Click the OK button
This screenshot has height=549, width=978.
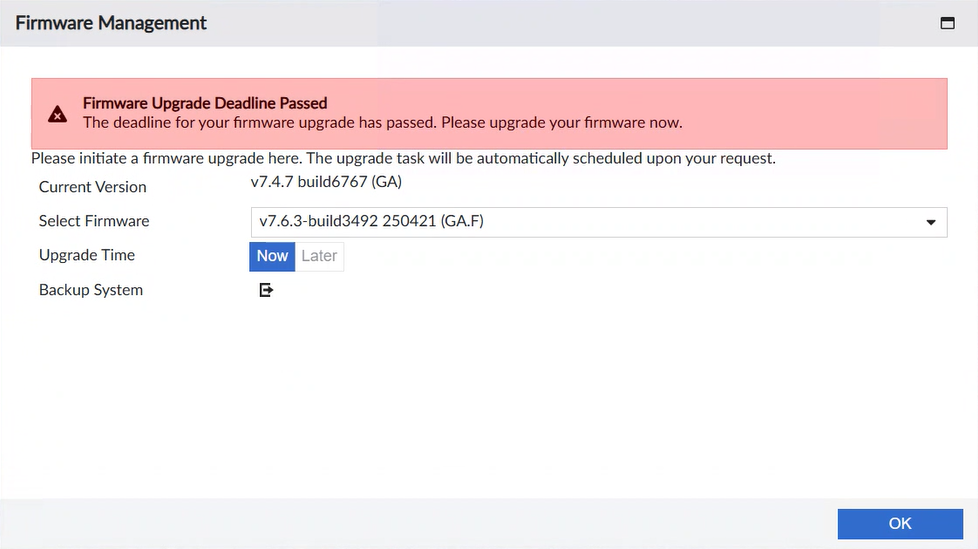click(899, 523)
